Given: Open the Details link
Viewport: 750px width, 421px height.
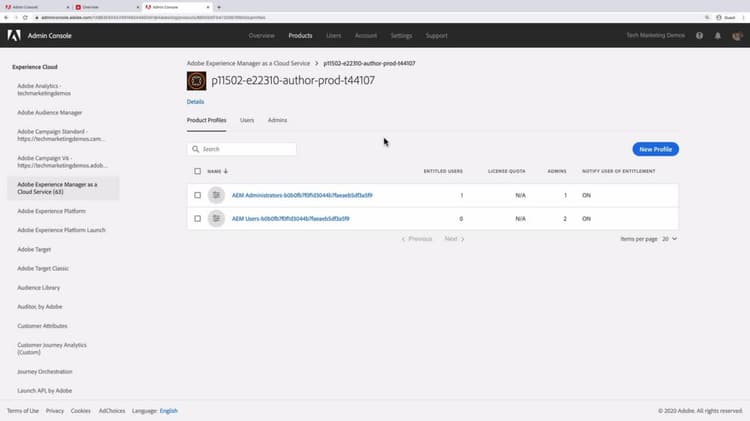Looking at the screenshot, I should pyautogui.click(x=195, y=102).
